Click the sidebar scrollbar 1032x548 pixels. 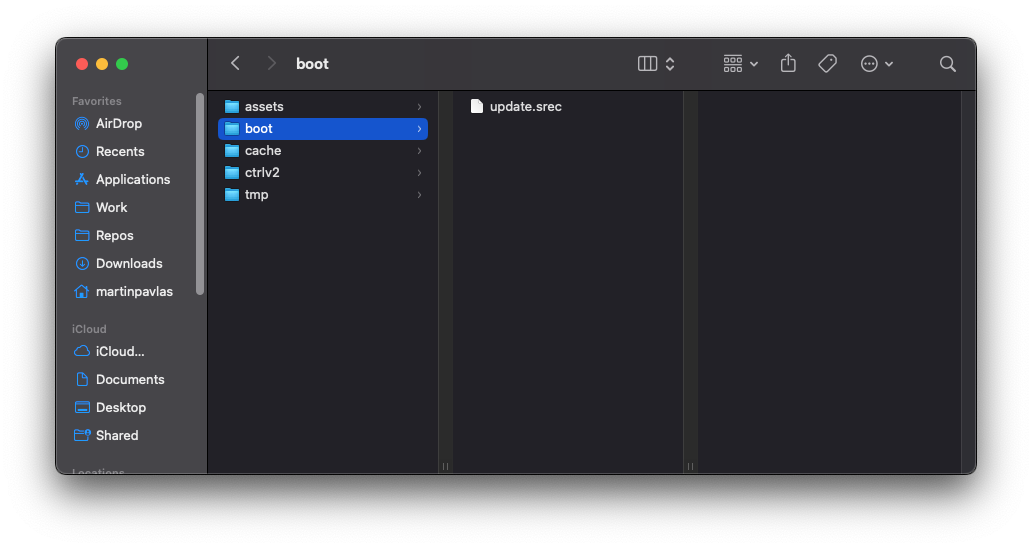(200, 195)
